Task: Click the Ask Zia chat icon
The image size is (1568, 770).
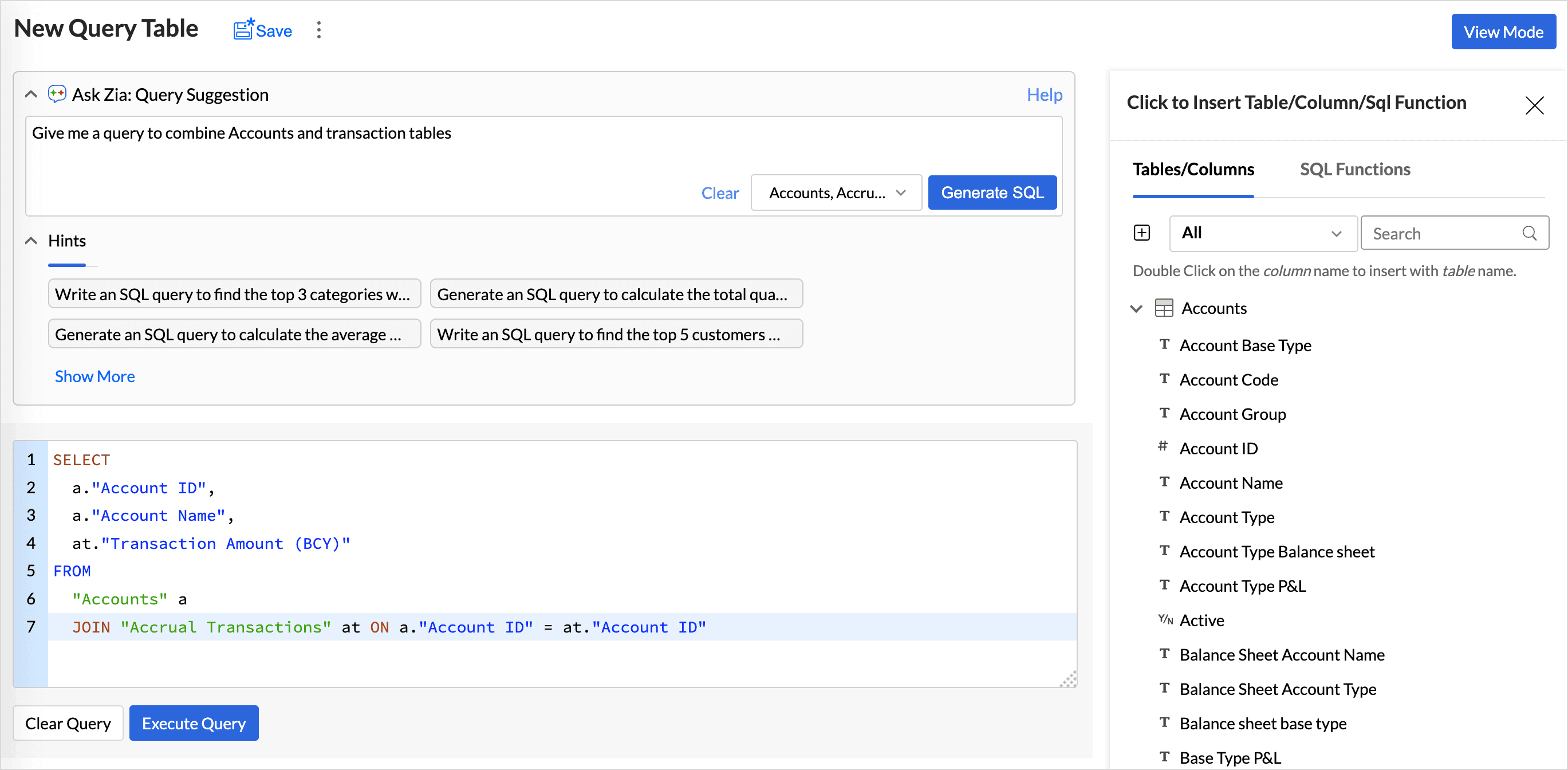Action: [57, 95]
